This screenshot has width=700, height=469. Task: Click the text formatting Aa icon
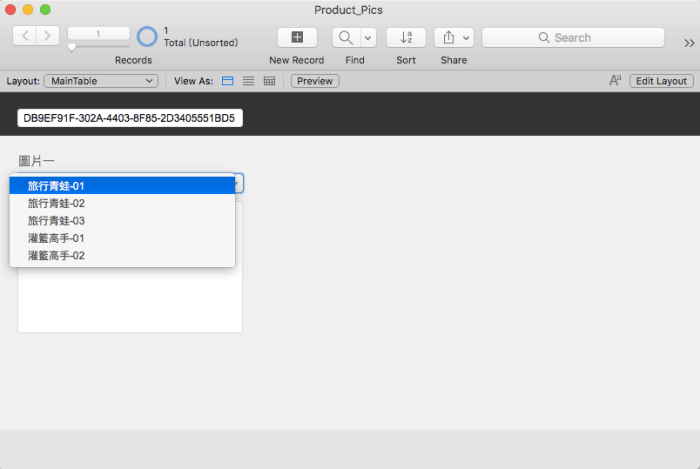615,81
